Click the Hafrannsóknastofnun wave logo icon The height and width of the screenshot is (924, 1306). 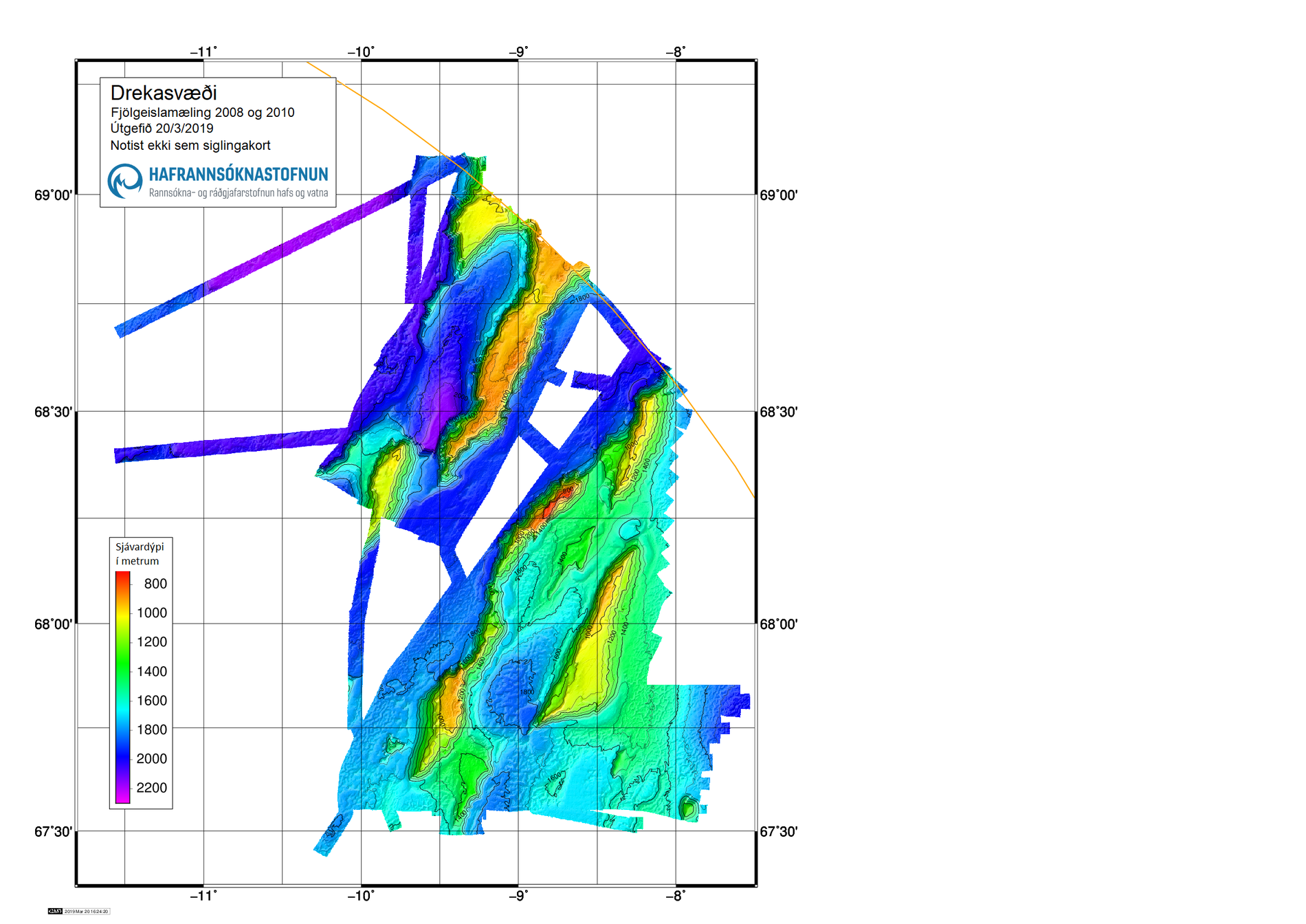[125, 181]
